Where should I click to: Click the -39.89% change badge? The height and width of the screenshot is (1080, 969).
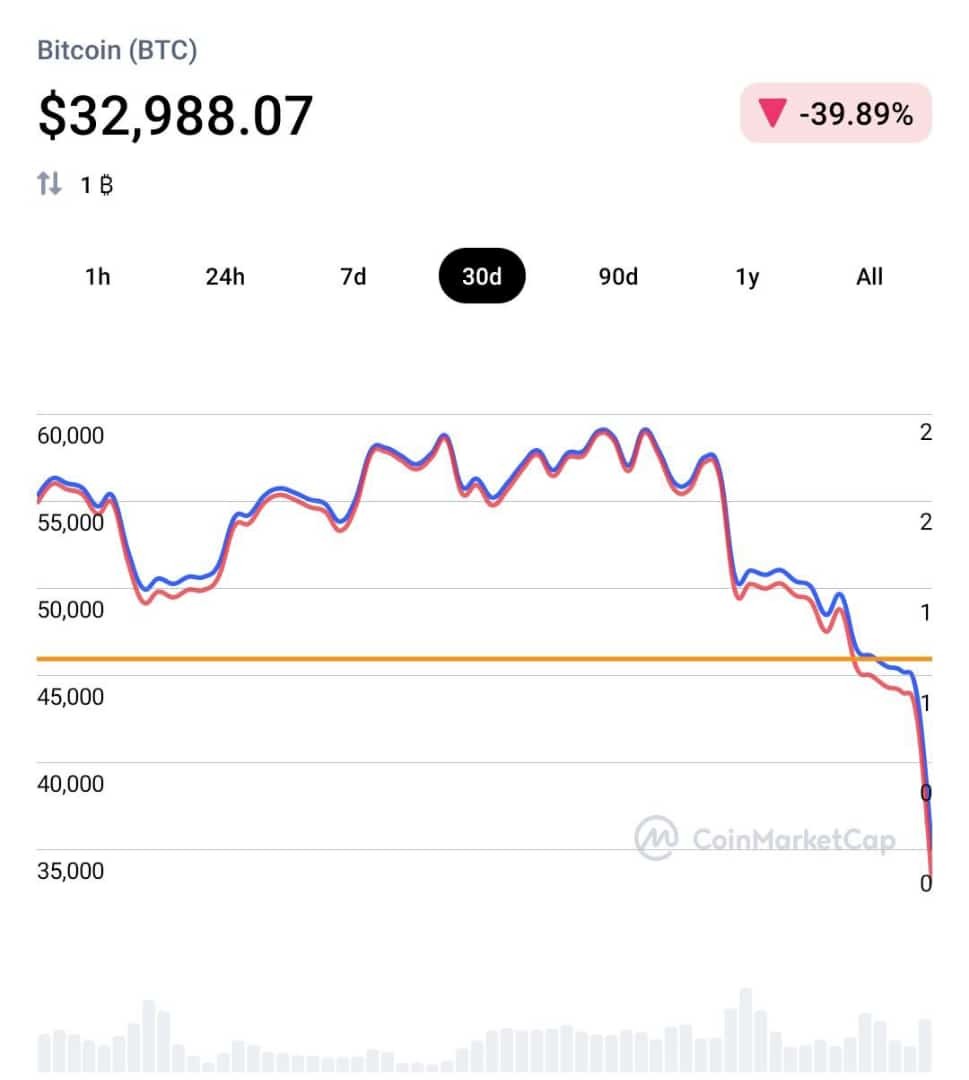point(836,113)
